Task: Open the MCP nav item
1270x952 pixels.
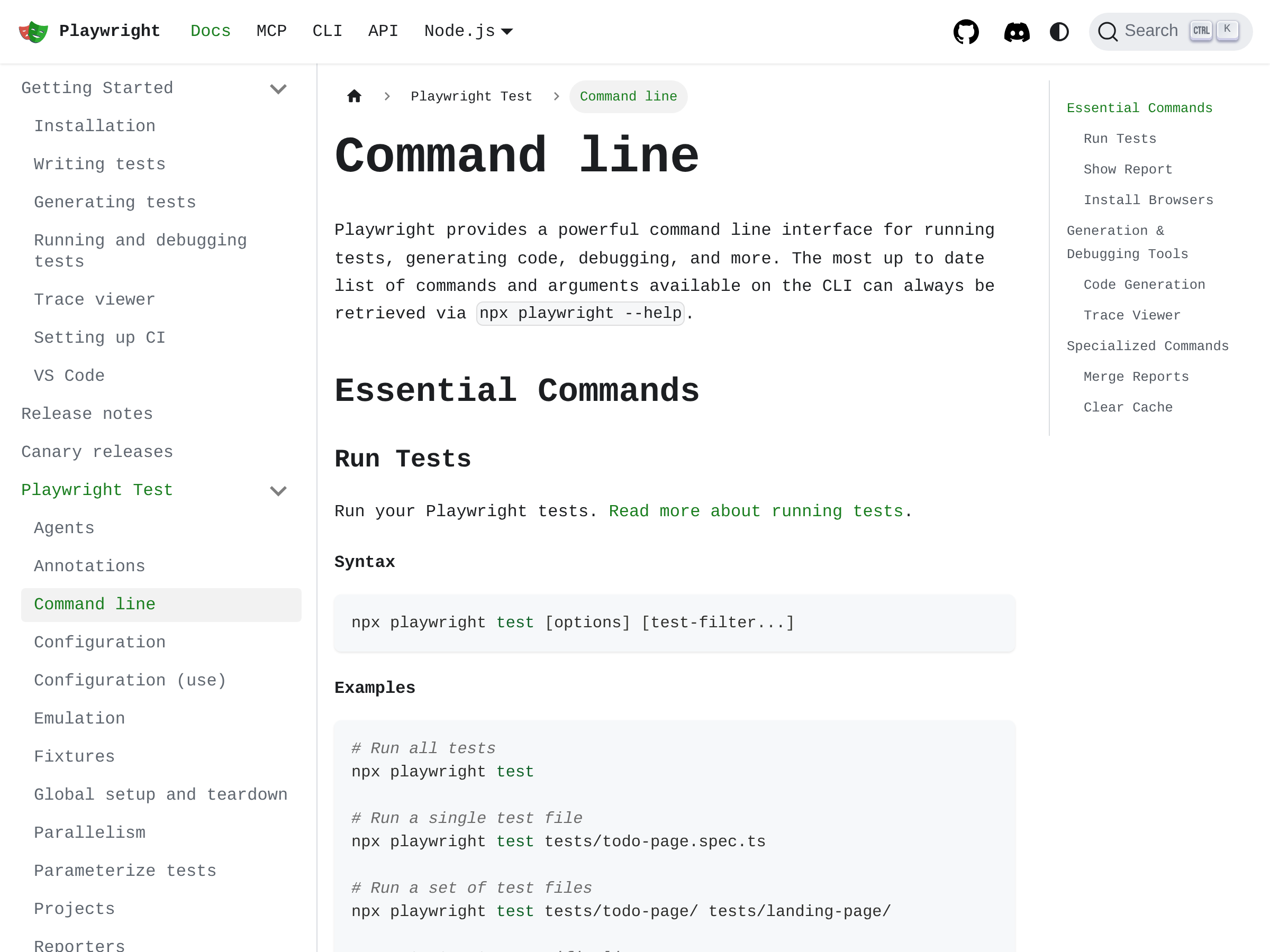Action: pos(271,31)
